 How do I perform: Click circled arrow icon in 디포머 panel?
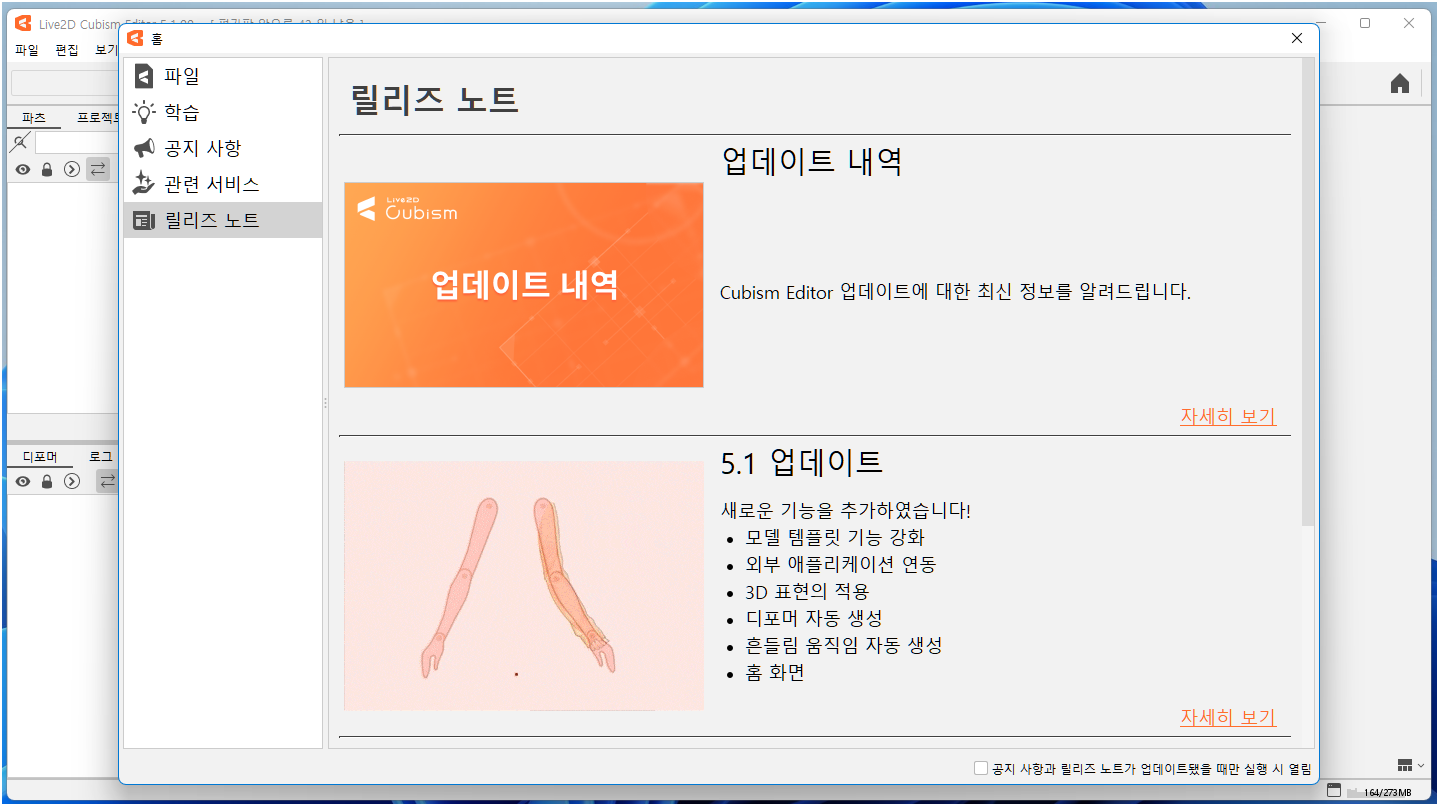point(71,481)
